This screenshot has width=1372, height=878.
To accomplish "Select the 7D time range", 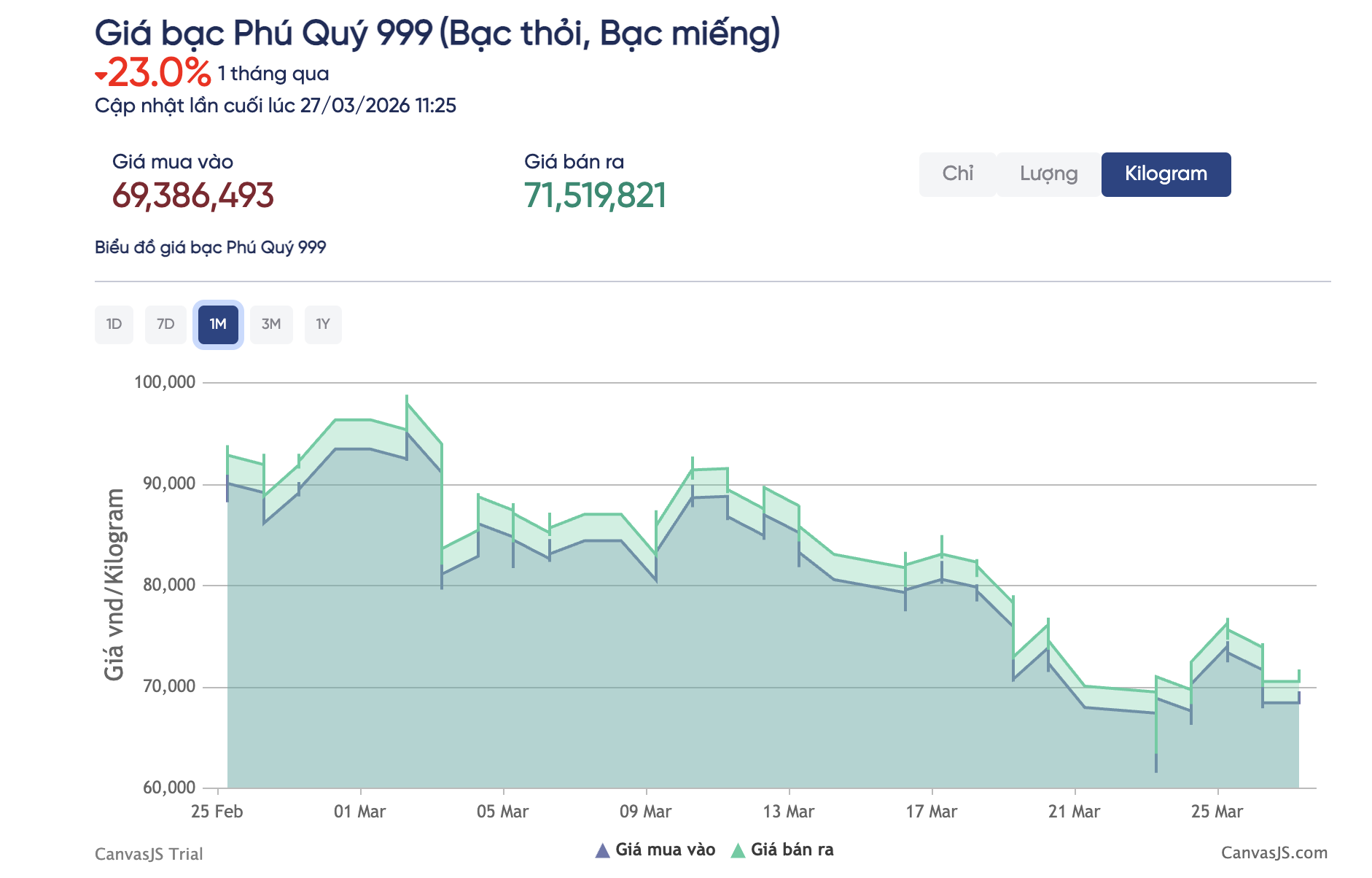I will coord(165,324).
